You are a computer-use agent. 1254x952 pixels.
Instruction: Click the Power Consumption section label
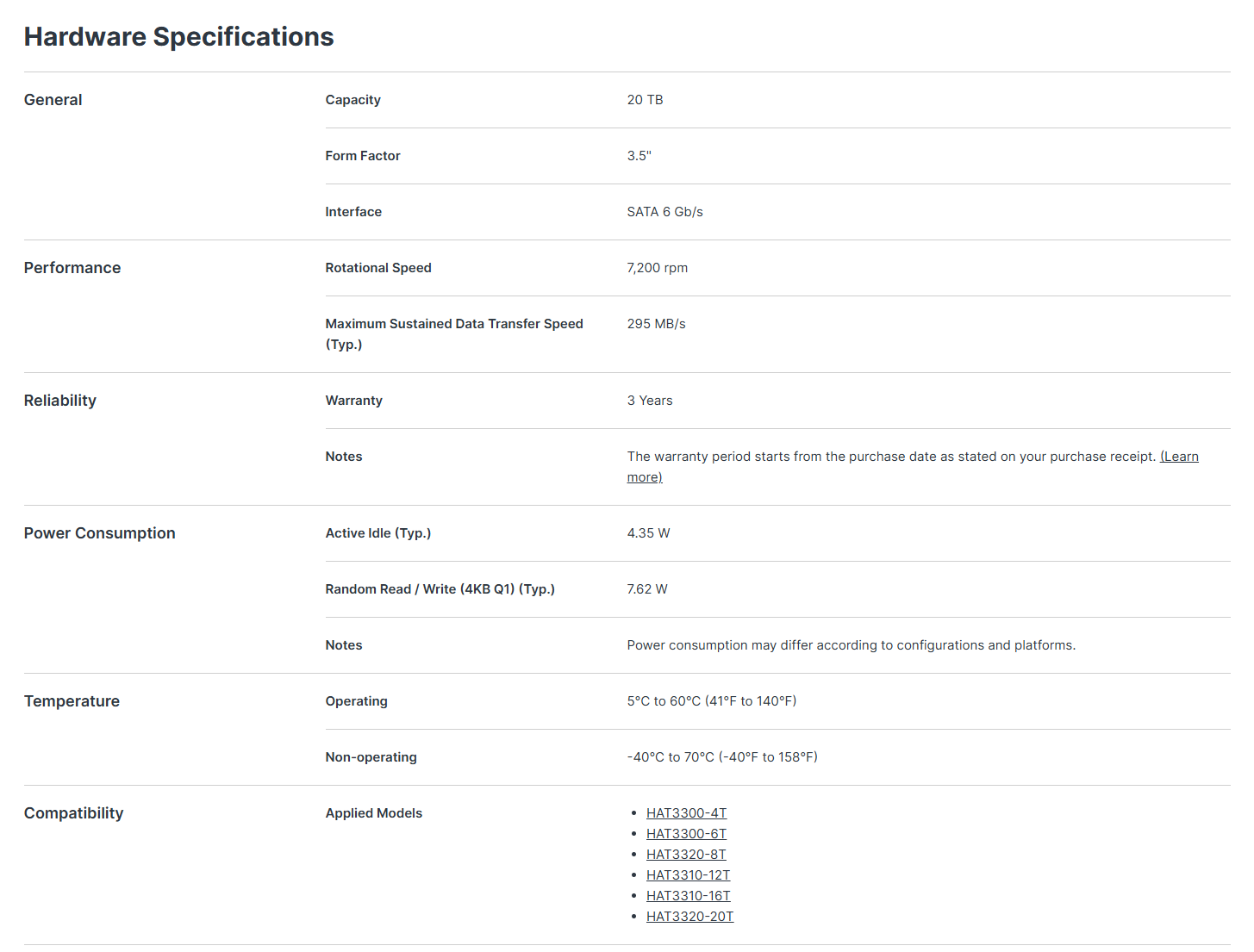(99, 533)
